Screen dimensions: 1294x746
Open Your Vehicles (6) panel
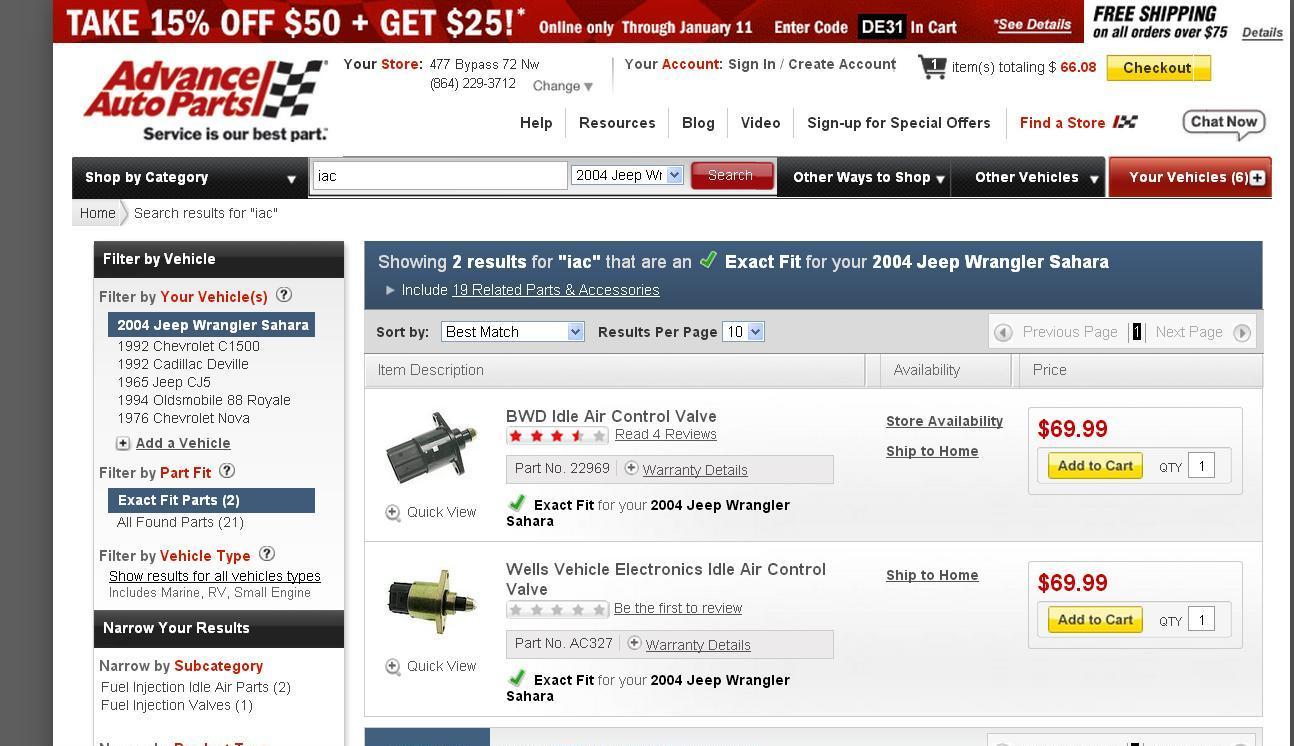1190,177
